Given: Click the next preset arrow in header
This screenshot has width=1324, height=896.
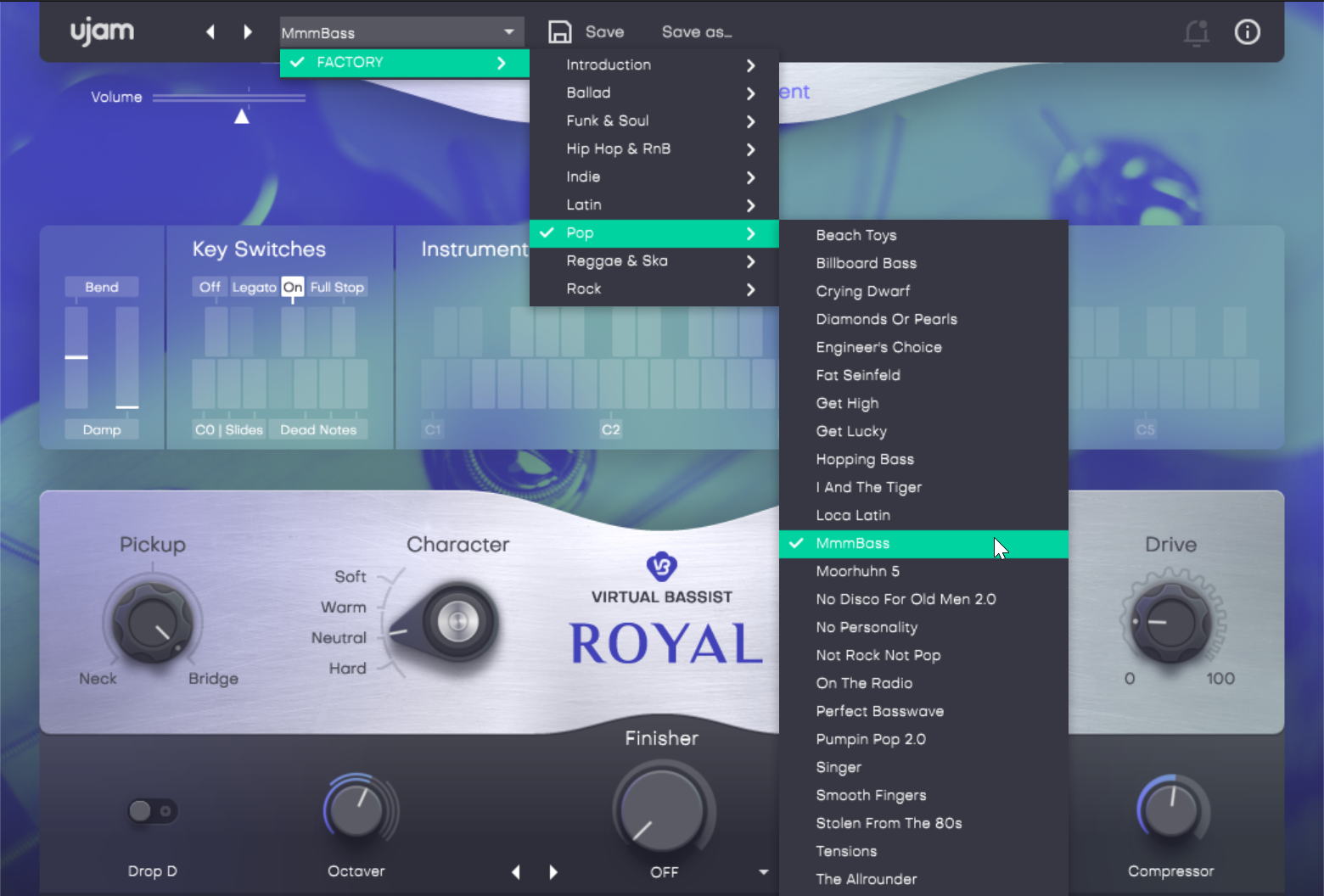Looking at the screenshot, I should 248,32.
